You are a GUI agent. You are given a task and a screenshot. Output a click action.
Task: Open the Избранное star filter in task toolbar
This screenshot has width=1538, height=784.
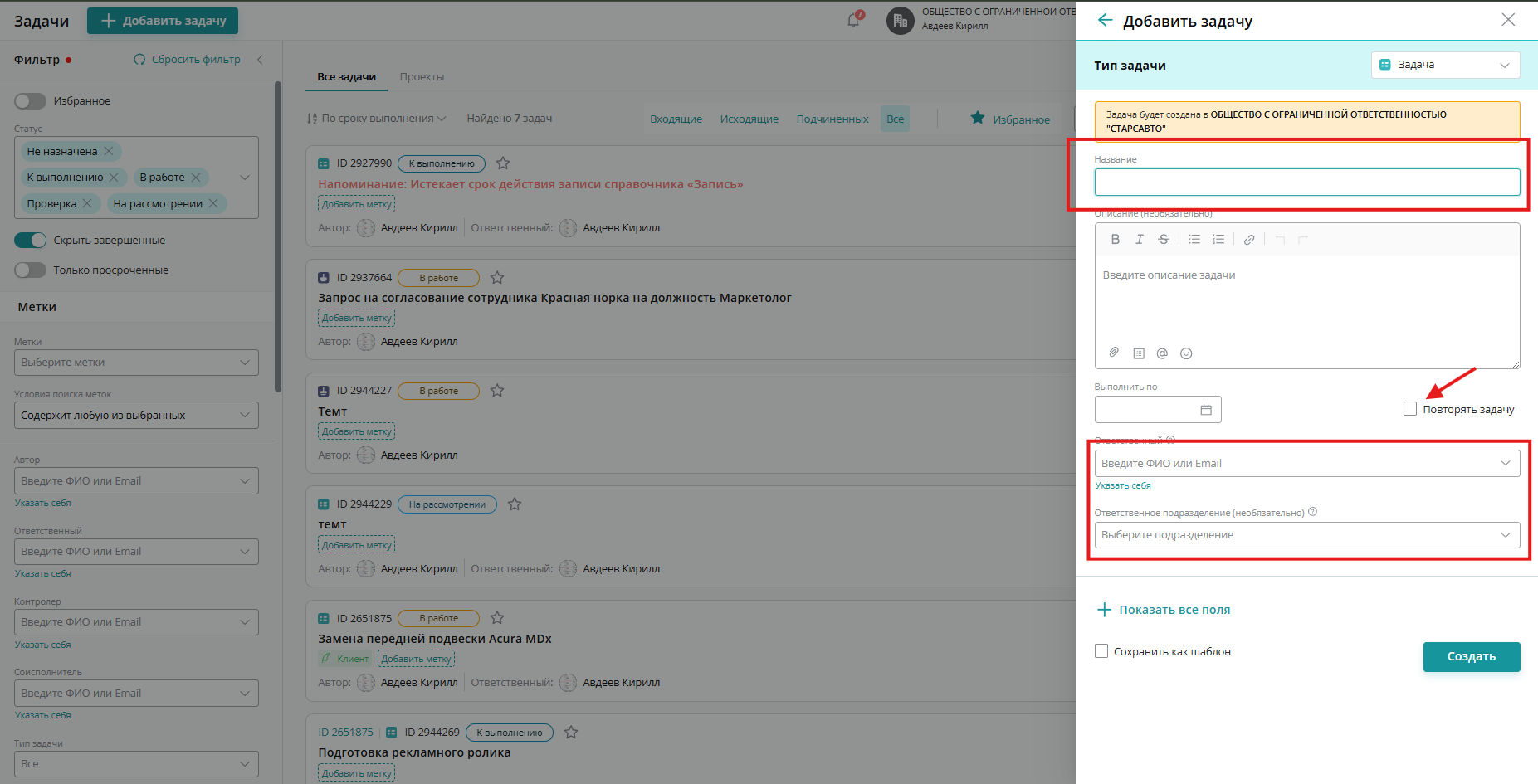[1010, 119]
